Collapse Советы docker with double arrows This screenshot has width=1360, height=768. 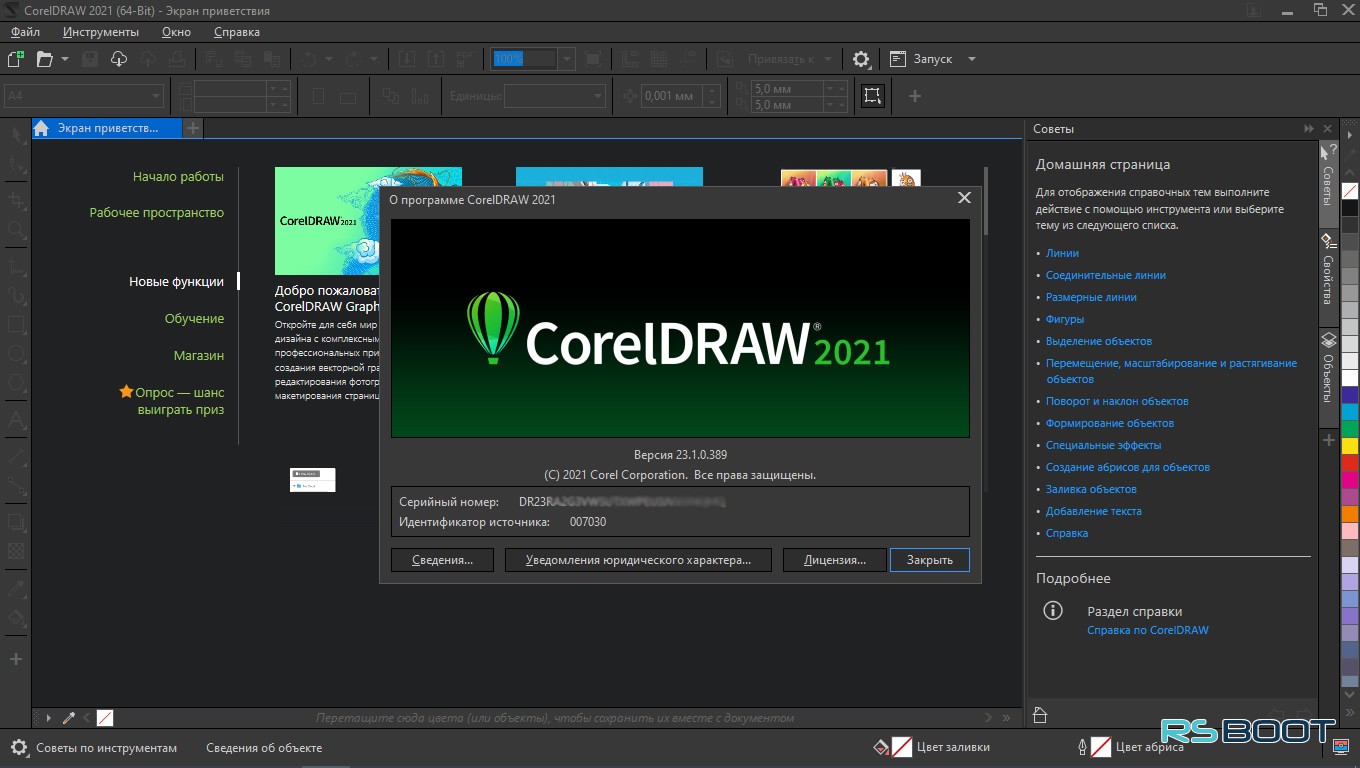1308,129
